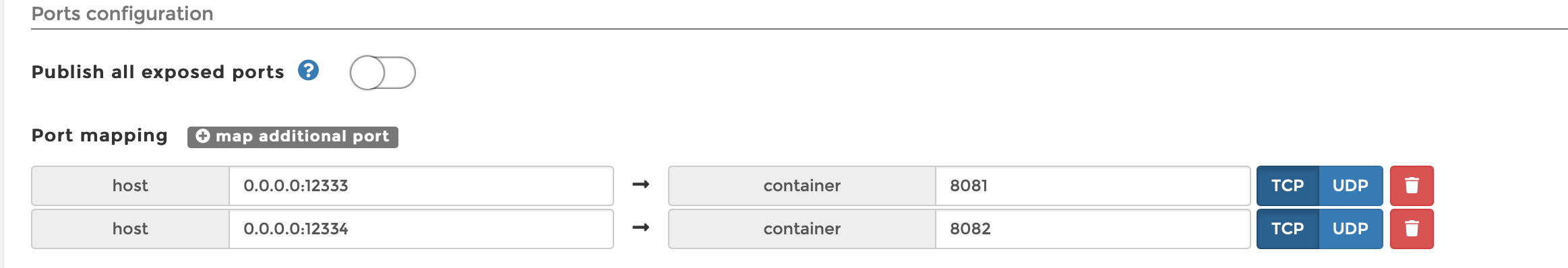Click the Publish all exposed ports label
1568x268 pixels.
[158, 72]
